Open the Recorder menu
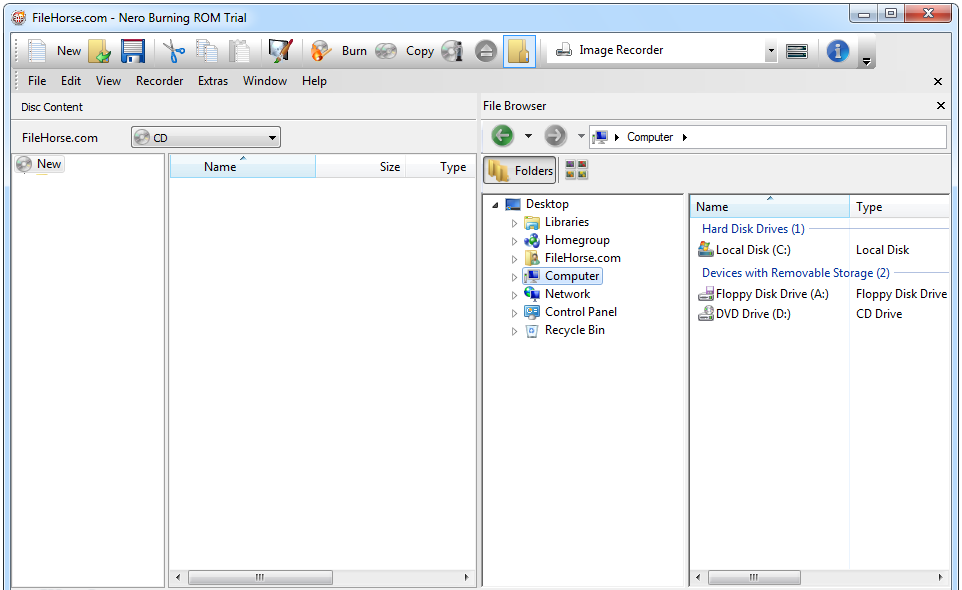The height and width of the screenshot is (590, 962). 160,81
